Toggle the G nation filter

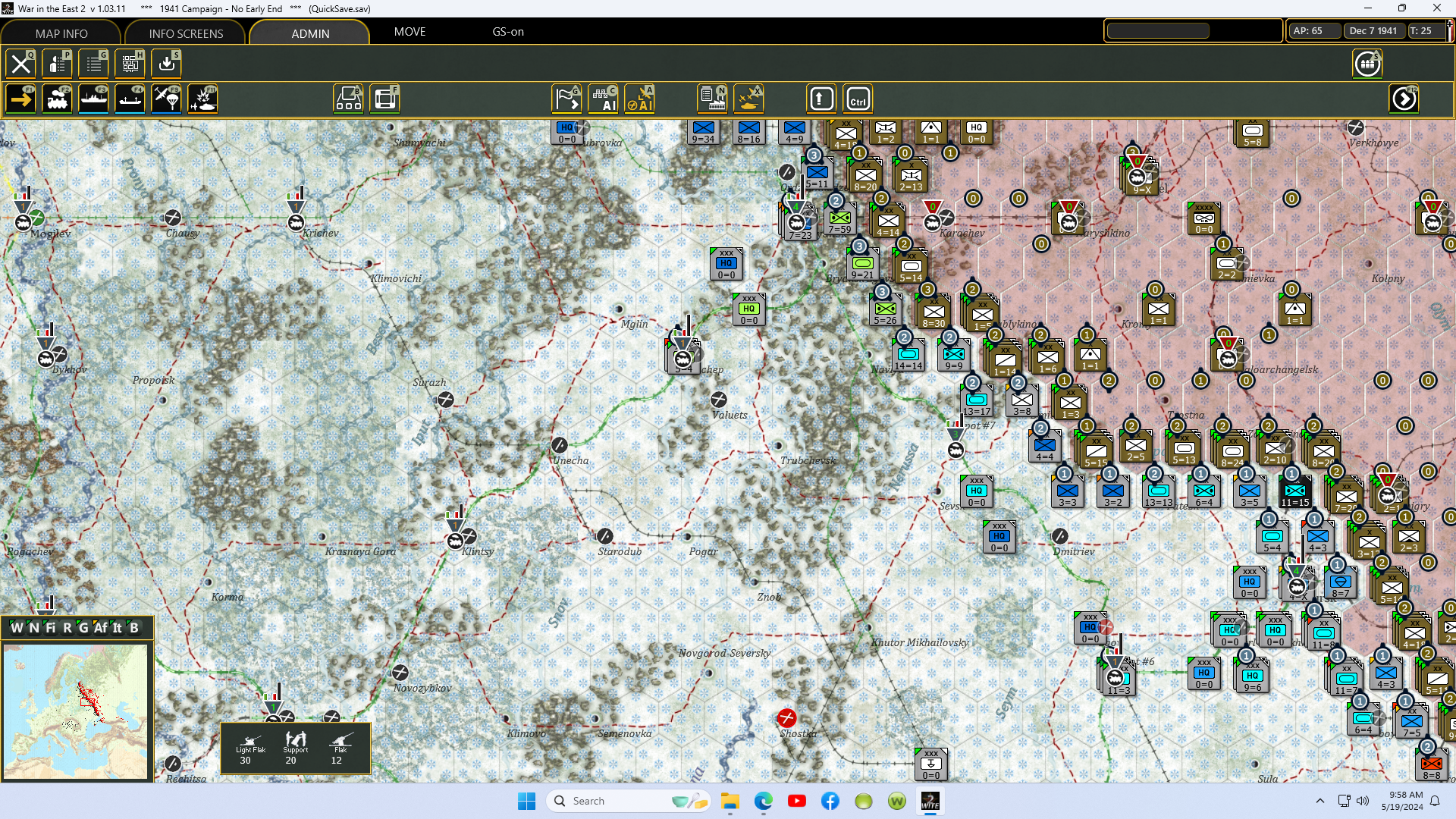point(83,628)
